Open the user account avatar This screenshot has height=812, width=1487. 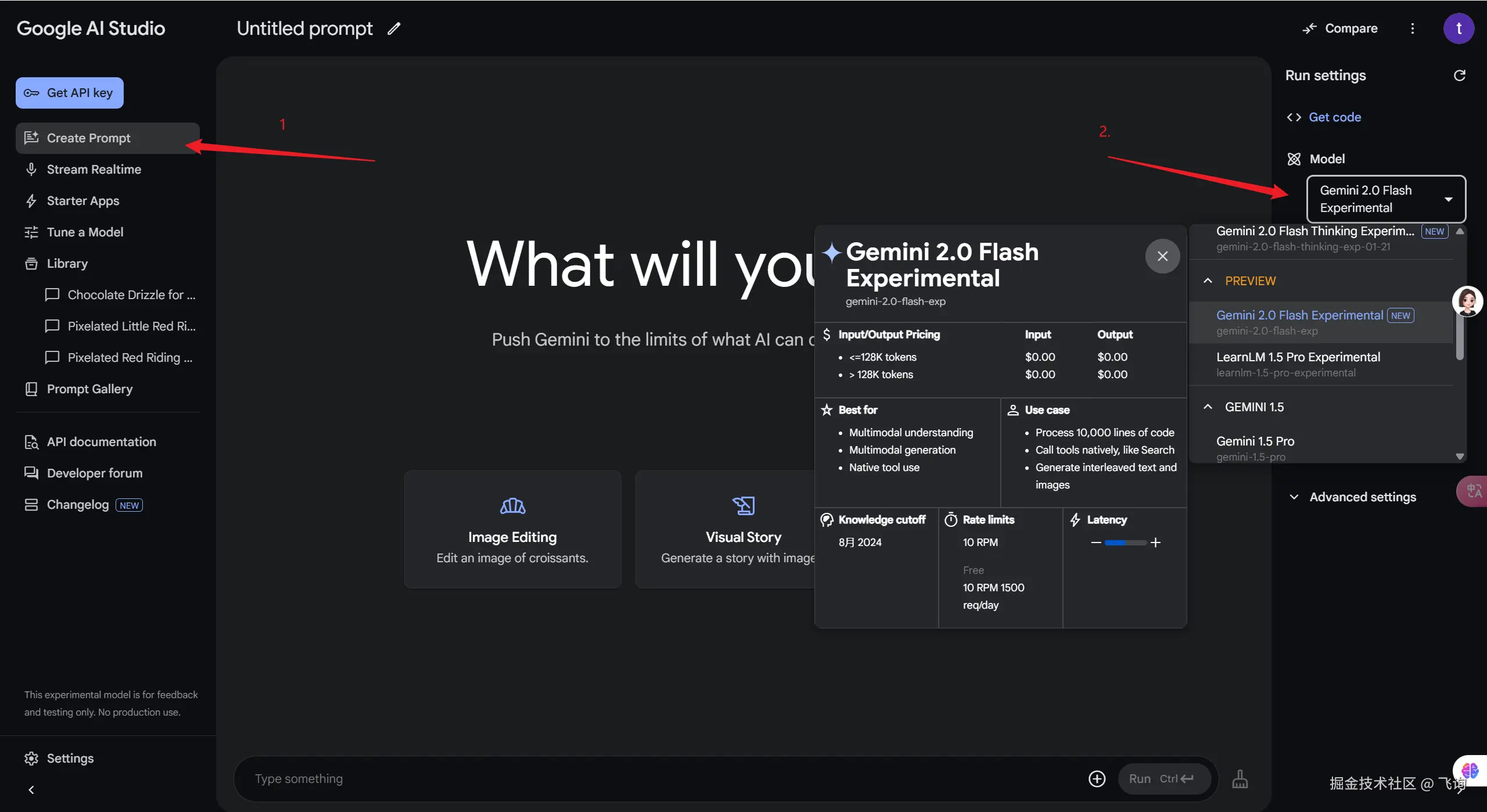pos(1458,28)
